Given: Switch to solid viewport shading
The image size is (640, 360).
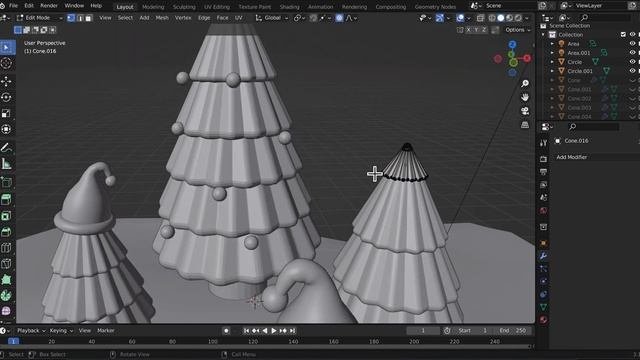Looking at the screenshot, I should (x=501, y=18).
